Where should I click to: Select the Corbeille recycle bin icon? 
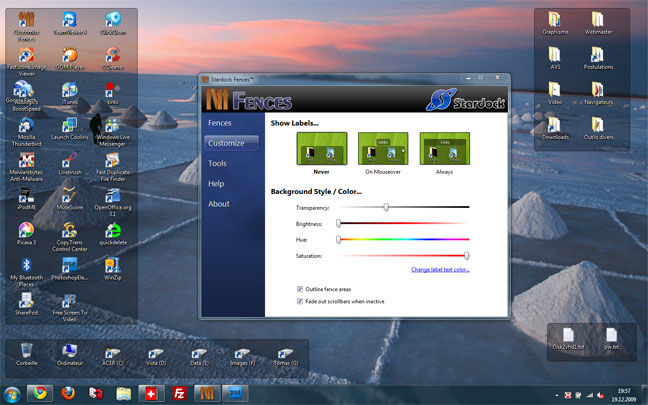point(26,355)
